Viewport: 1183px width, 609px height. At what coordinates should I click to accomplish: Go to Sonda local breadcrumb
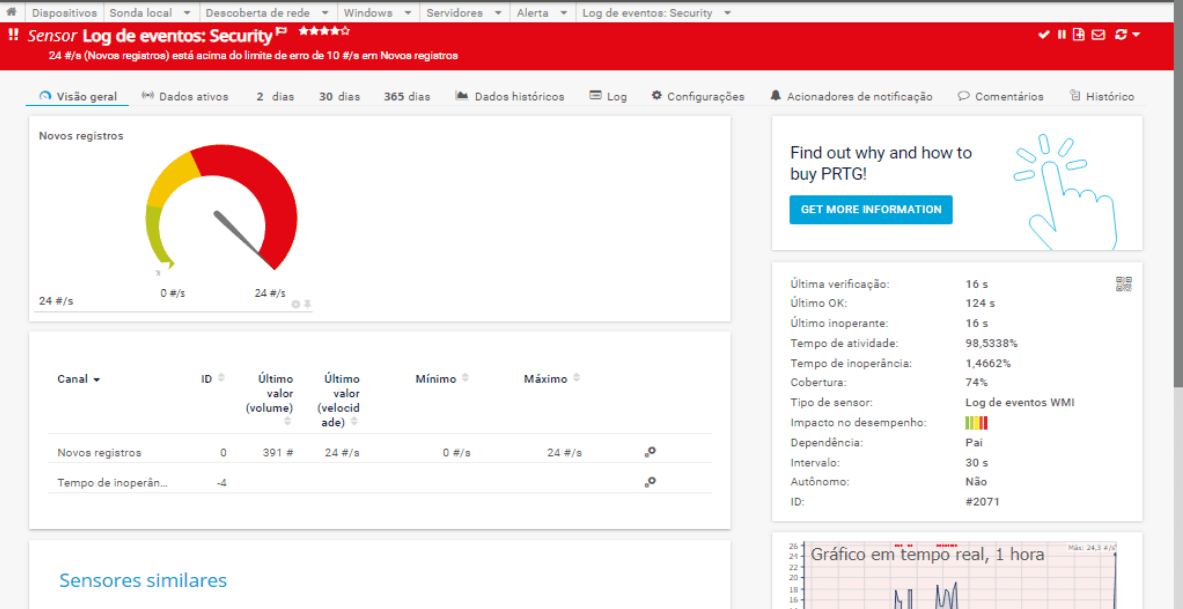point(141,13)
